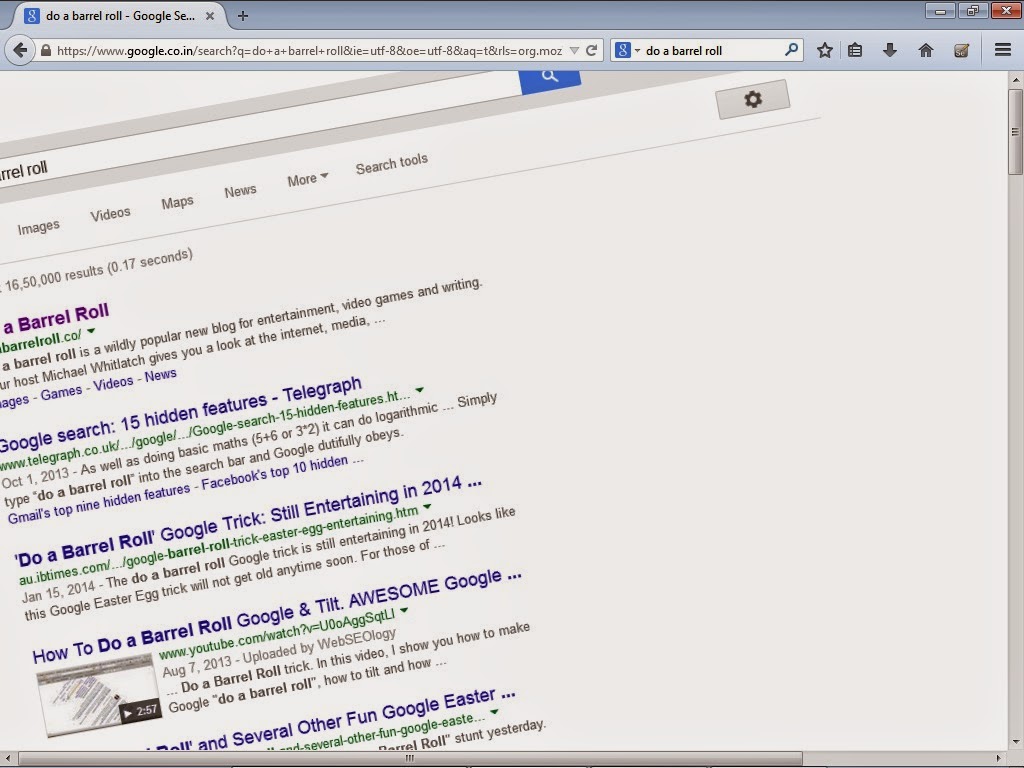Image resolution: width=1024 pixels, height=768 pixels.
Task: Open the Firefox hamburger menu
Action: point(1003,50)
